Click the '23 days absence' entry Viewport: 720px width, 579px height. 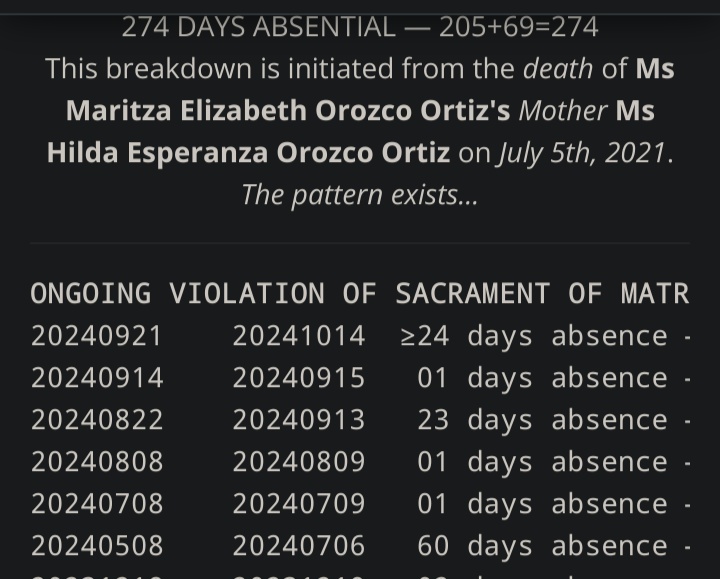(543, 420)
